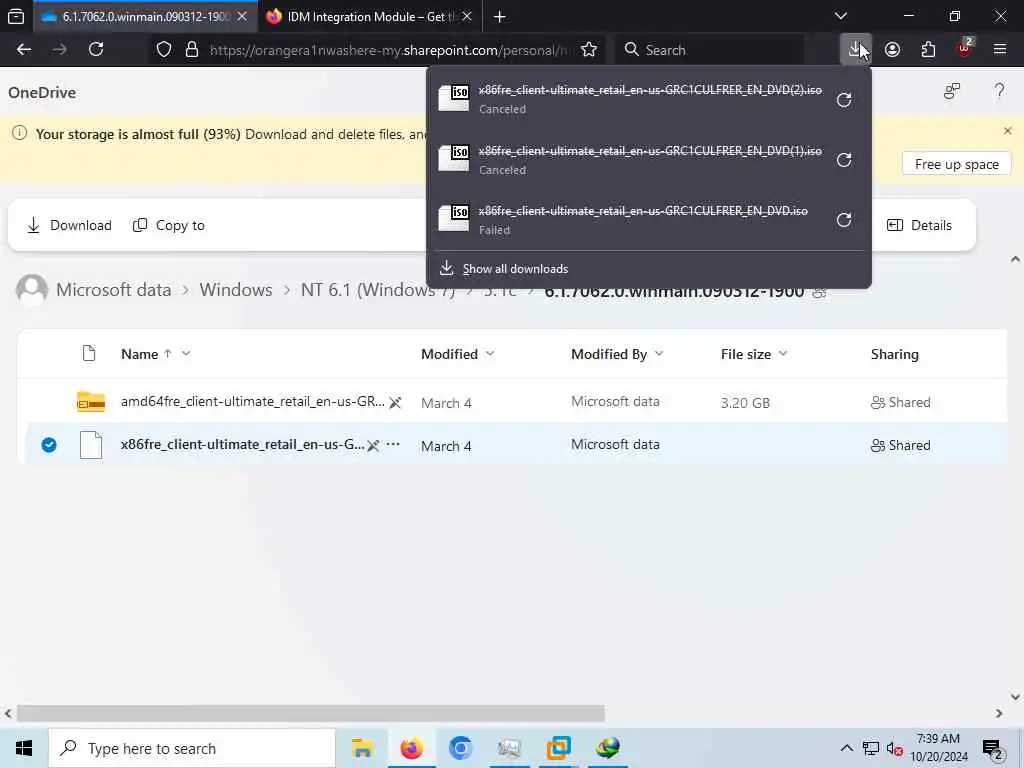Viewport: 1024px width, 768px height.
Task: Click iso file icon of failed DVD.iso
Action: (454, 219)
